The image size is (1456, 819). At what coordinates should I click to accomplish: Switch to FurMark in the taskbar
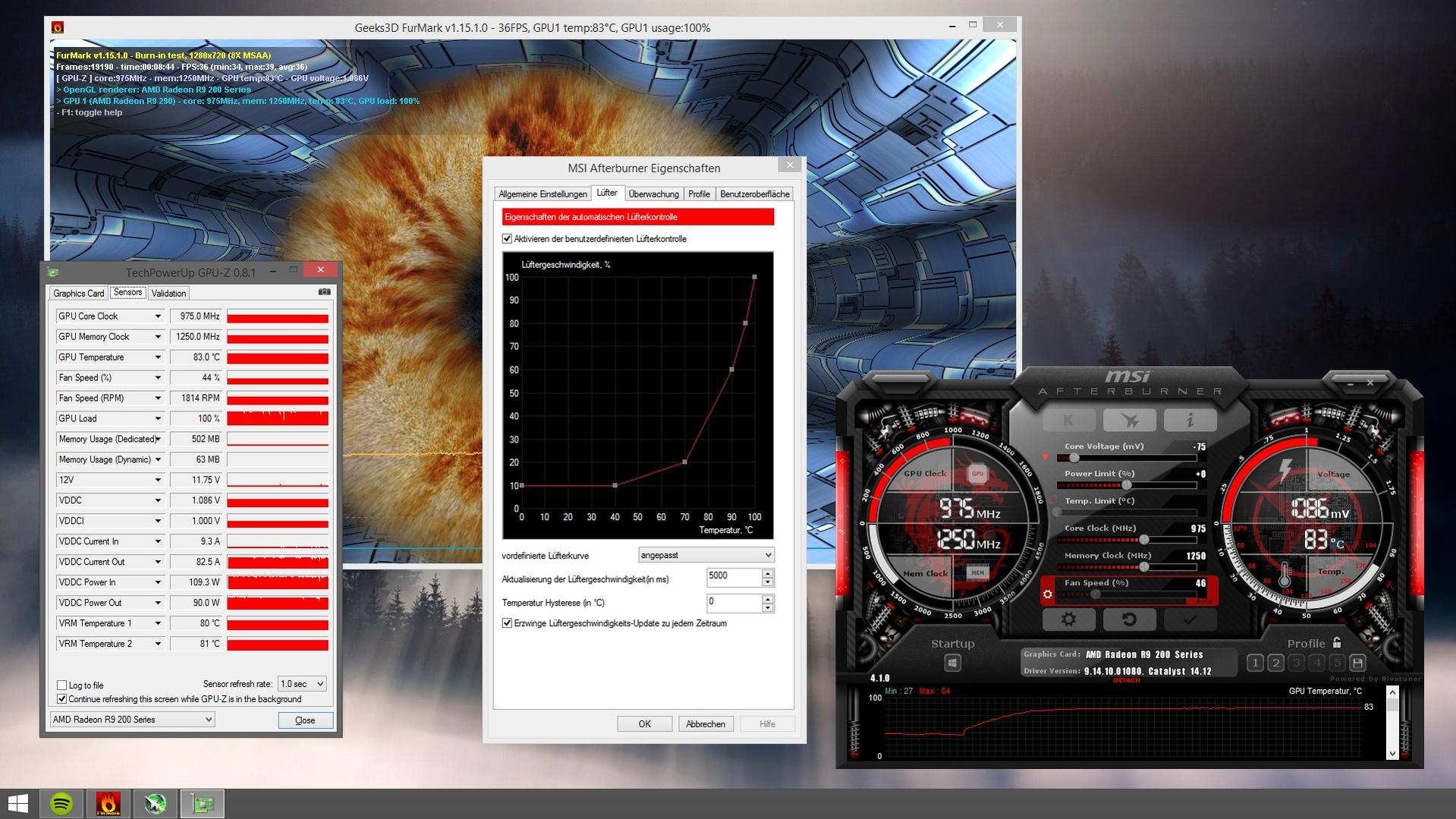click(108, 803)
